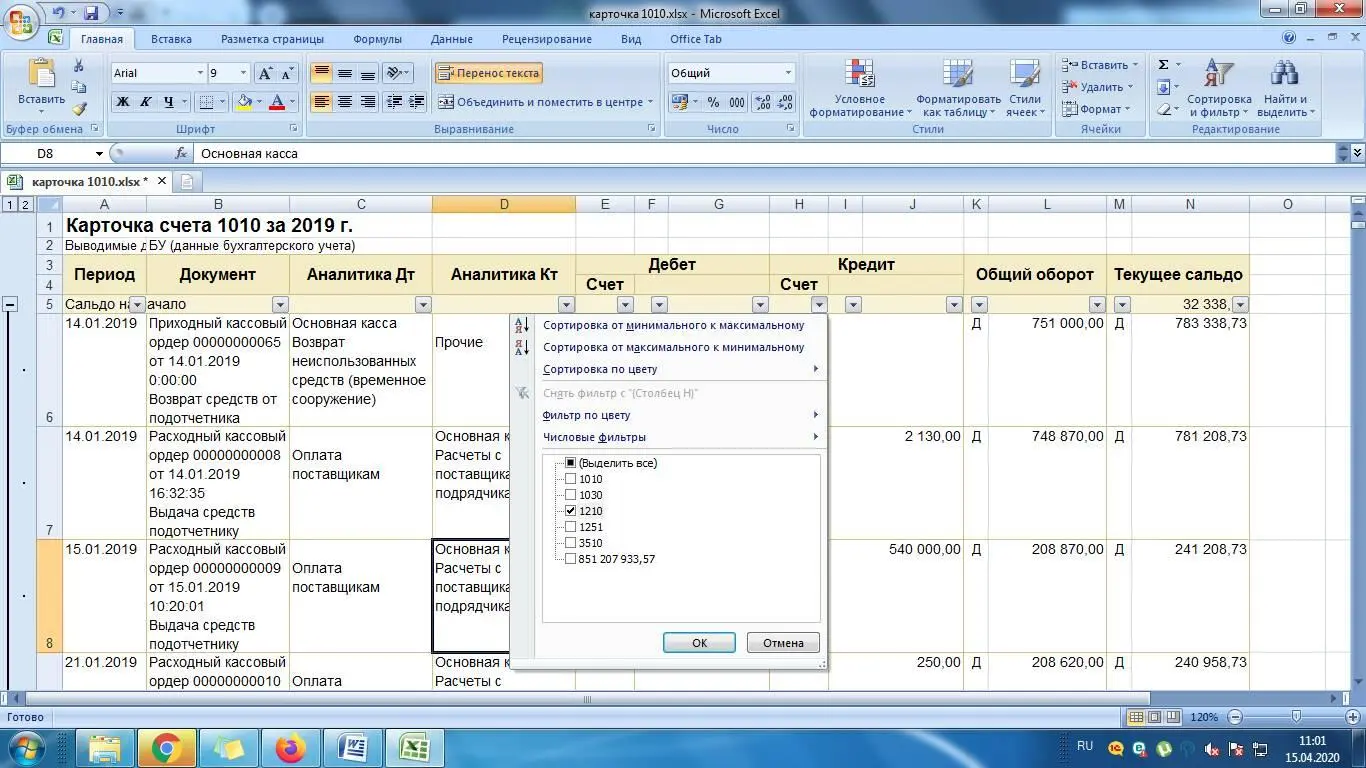Viewport: 1366px width, 768px height.
Task: Open the Разметка страницы ribbon tab
Action: tap(272, 39)
